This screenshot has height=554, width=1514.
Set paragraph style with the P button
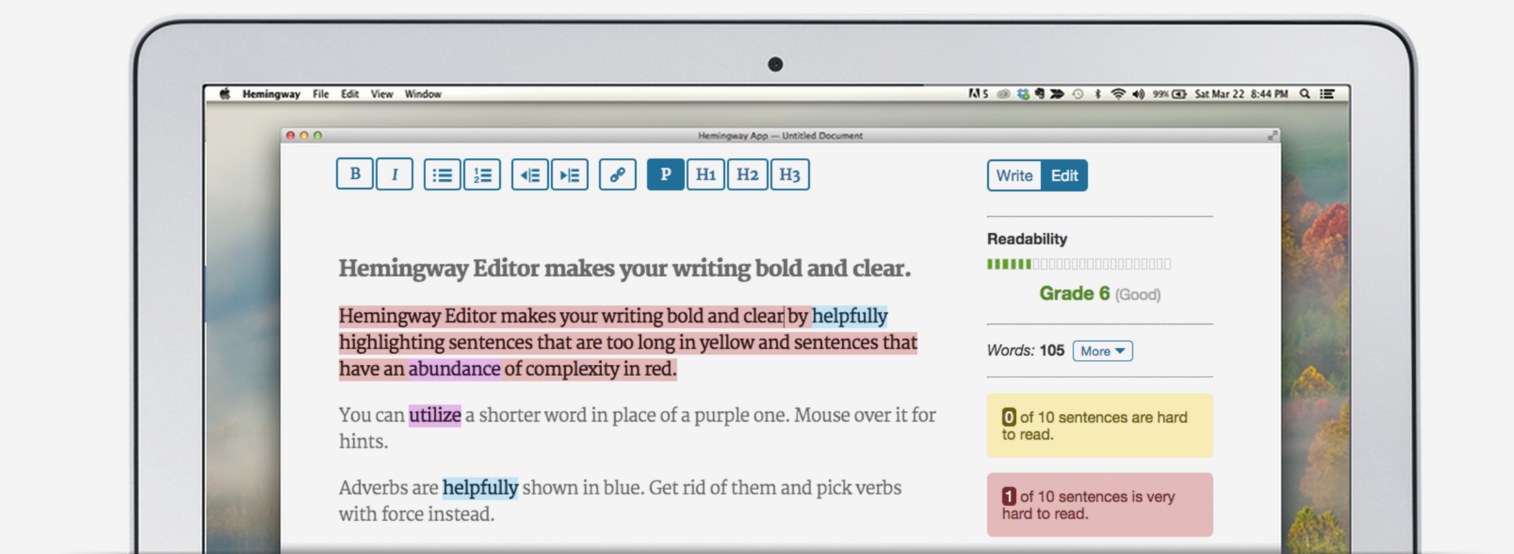click(665, 175)
